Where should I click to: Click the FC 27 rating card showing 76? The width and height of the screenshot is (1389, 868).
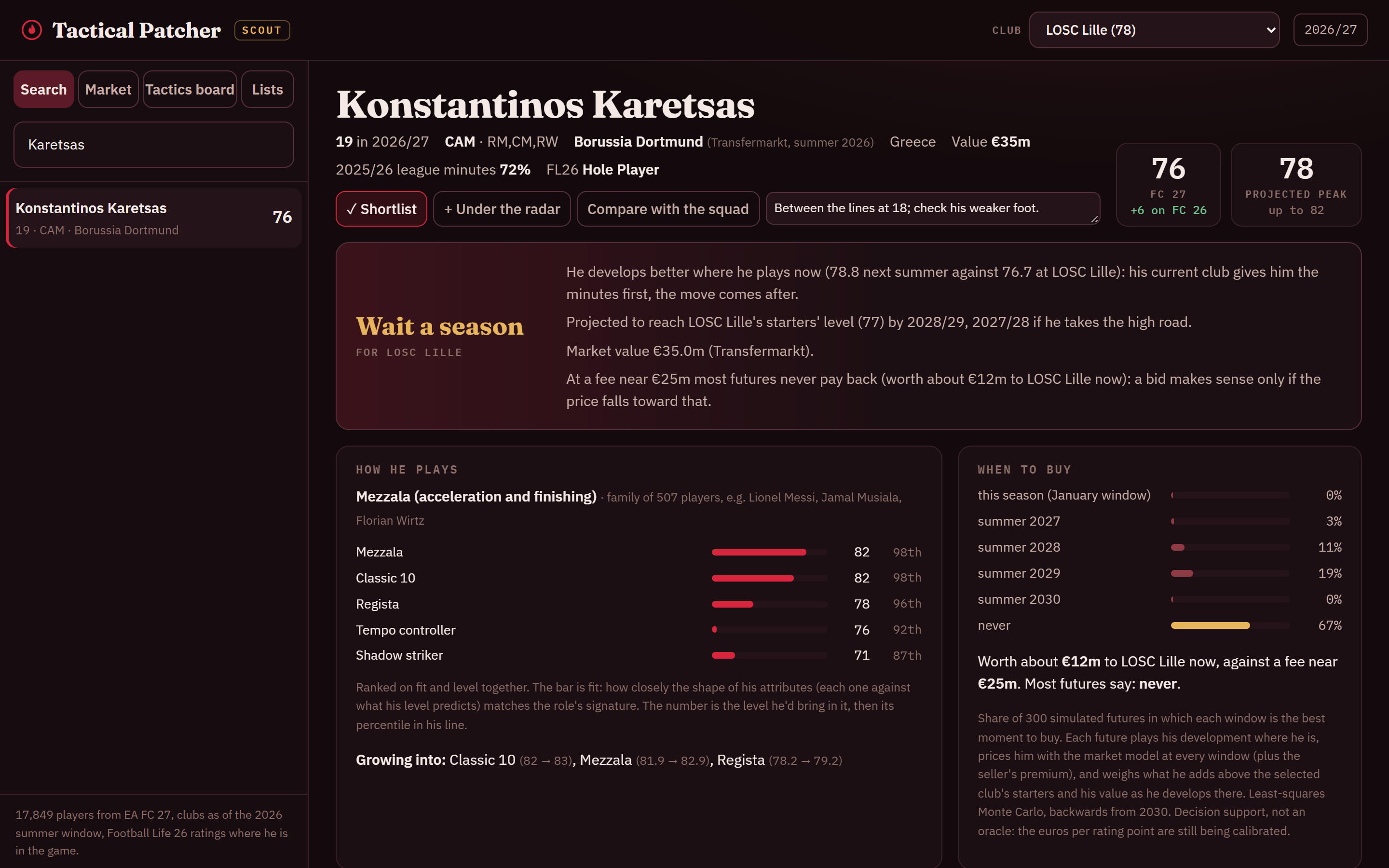(1168, 185)
